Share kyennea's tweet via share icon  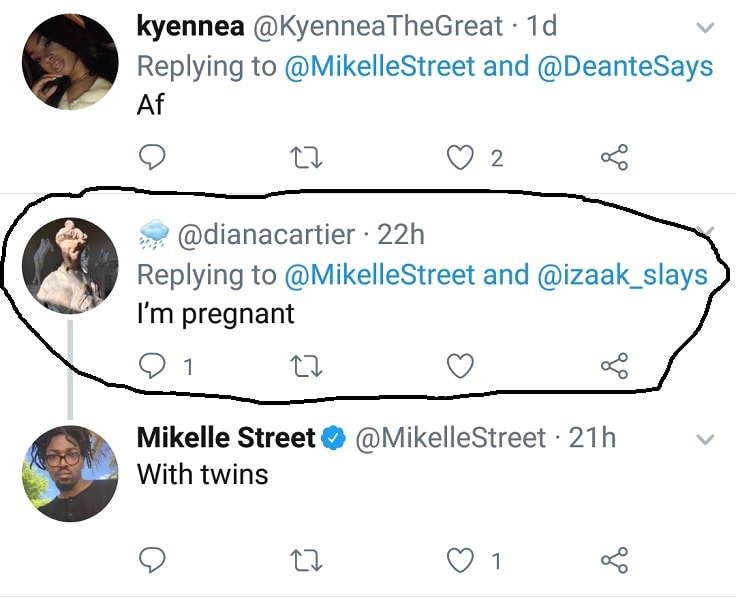click(x=614, y=157)
